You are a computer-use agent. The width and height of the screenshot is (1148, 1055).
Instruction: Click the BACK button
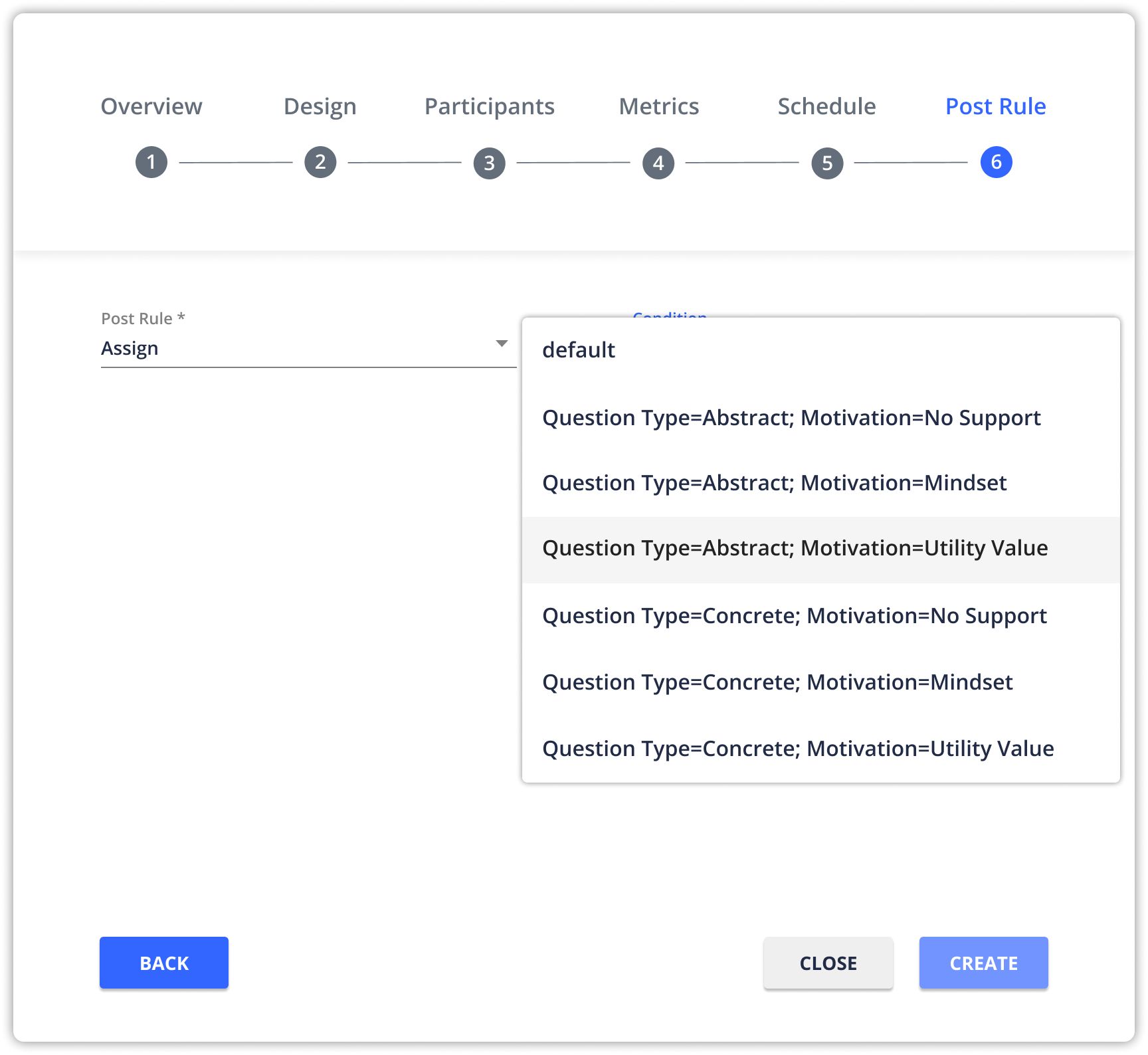[x=163, y=962]
